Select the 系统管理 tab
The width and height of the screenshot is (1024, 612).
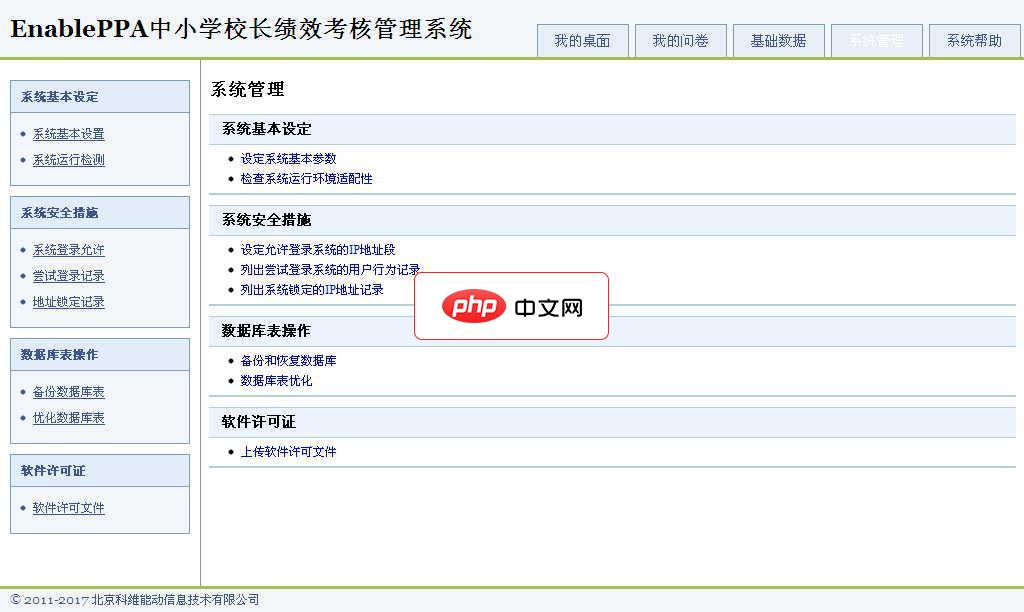(876, 40)
